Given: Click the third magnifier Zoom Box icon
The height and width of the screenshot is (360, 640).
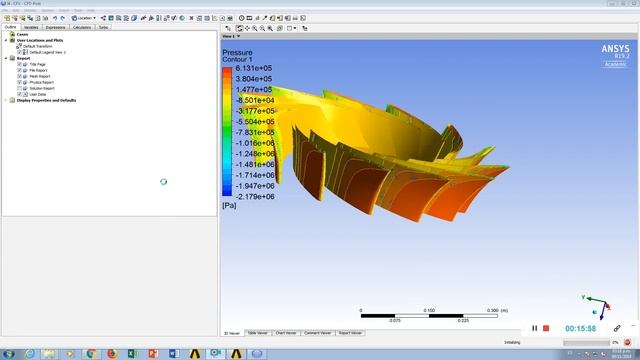Looking at the screenshot, I should point(270,28).
